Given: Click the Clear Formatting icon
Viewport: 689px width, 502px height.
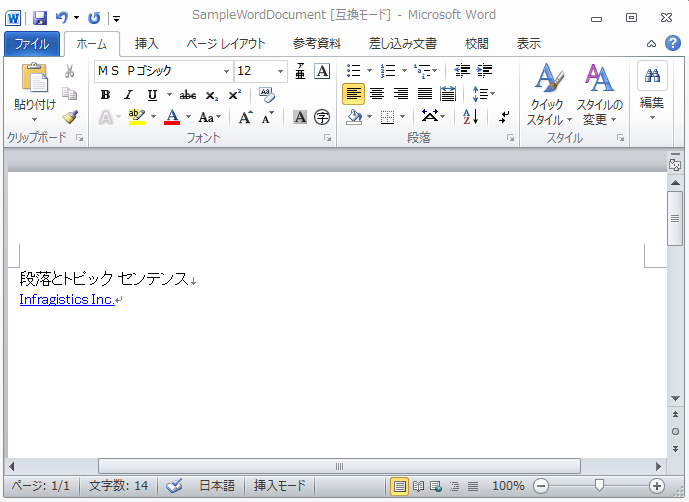Looking at the screenshot, I should [266, 95].
